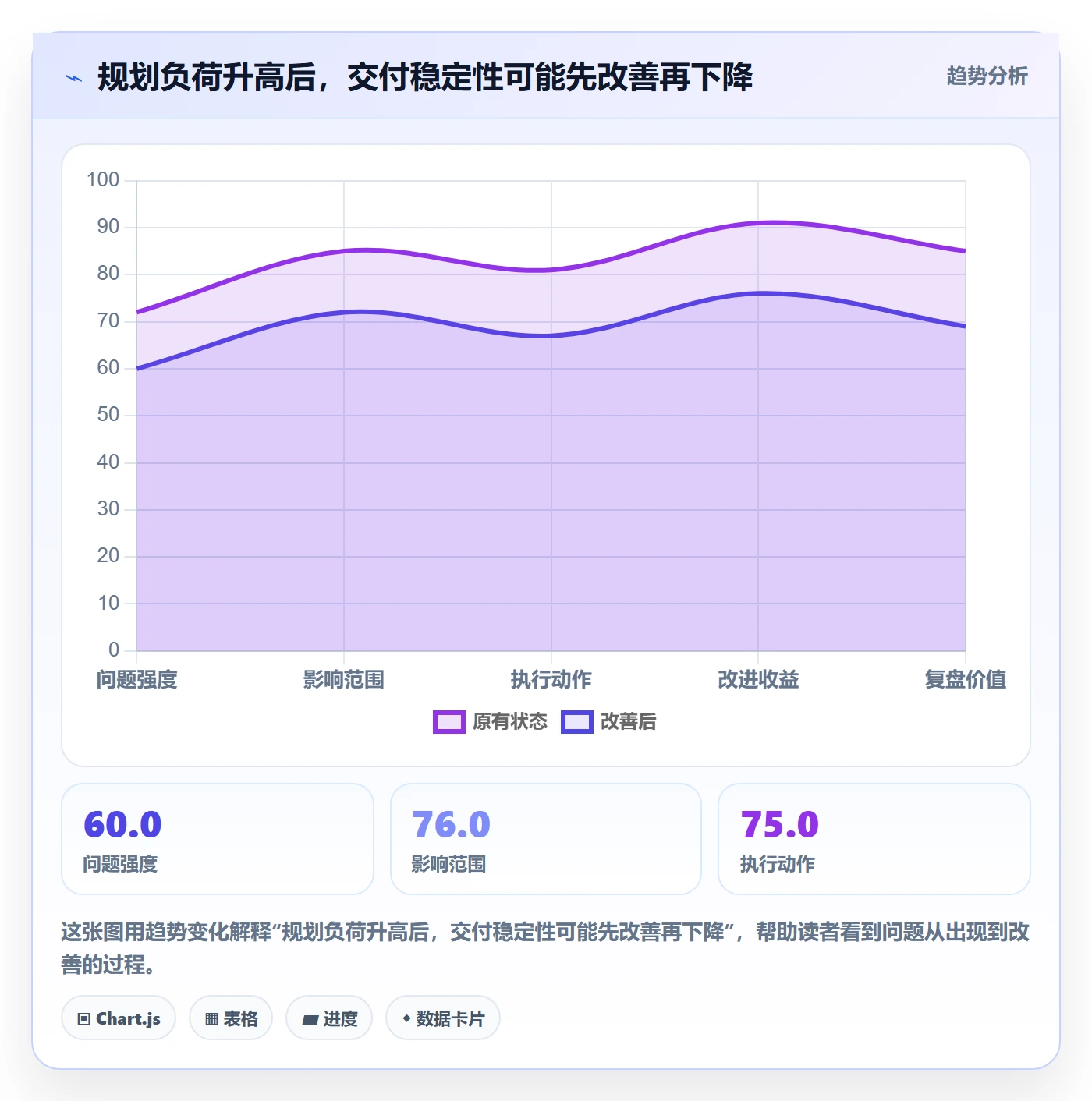Click the description paragraph starting 这张图用趋势变化

546,948
